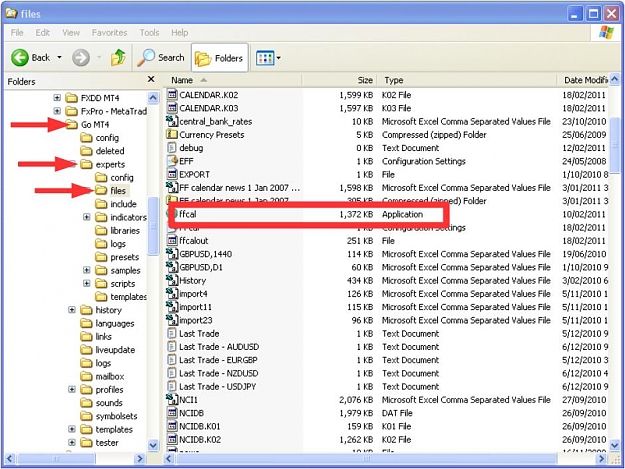The width and height of the screenshot is (625, 469).
Task: Open the Edit menu
Action: 42,33
